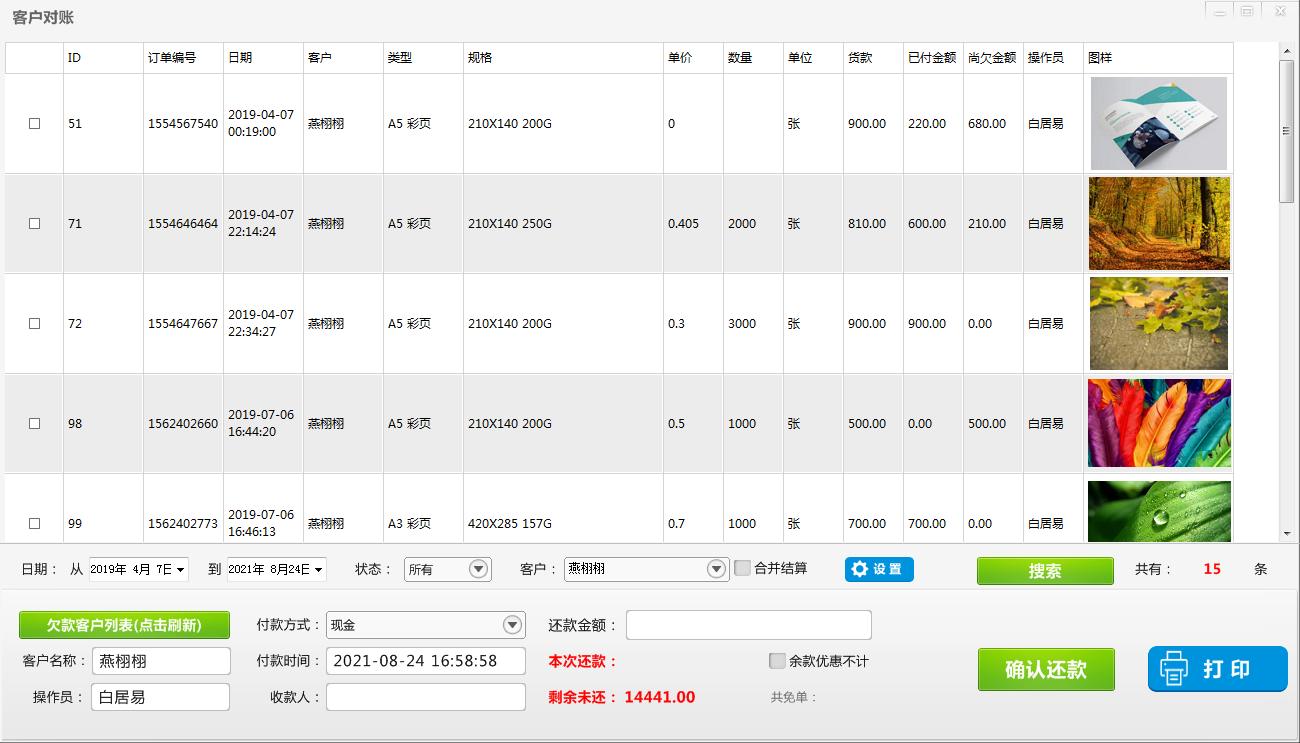Enable the 合并结算 checkbox
The height and width of the screenshot is (743, 1300).
743,568
